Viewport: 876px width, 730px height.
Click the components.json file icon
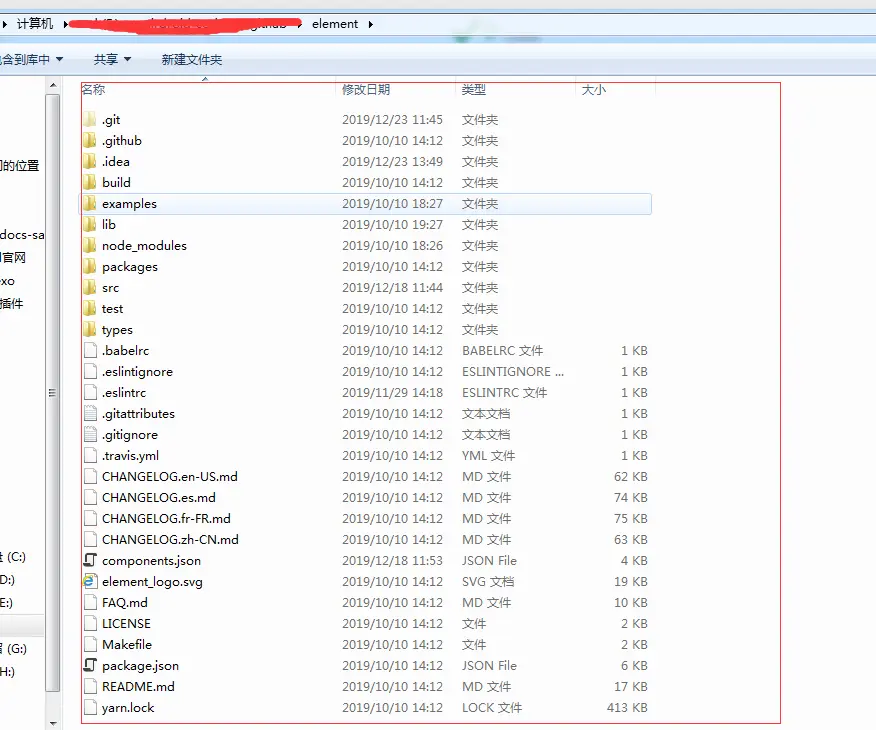(x=90, y=560)
